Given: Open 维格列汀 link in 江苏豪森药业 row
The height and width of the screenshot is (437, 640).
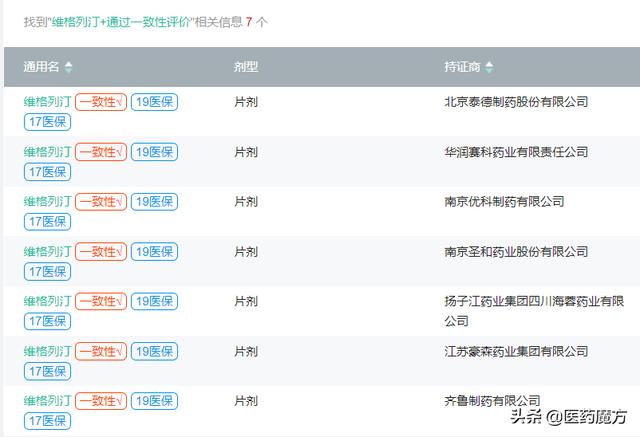Looking at the screenshot, I should pyautogui.click(x=47, y=351).
